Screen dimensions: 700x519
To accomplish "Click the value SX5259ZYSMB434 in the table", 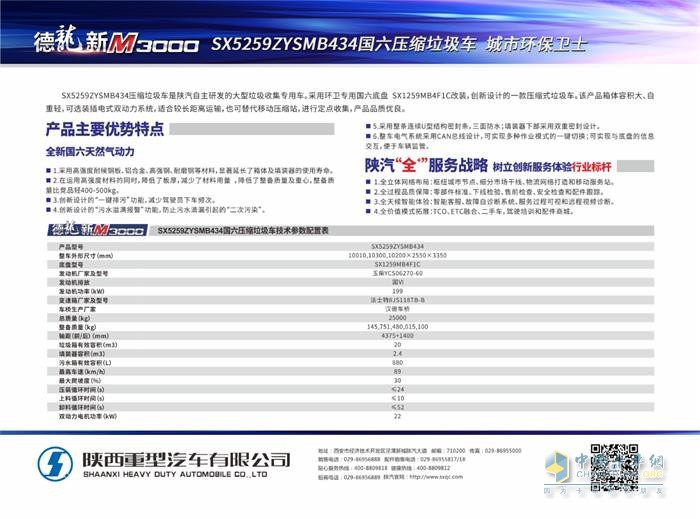I will pos(397,246).
